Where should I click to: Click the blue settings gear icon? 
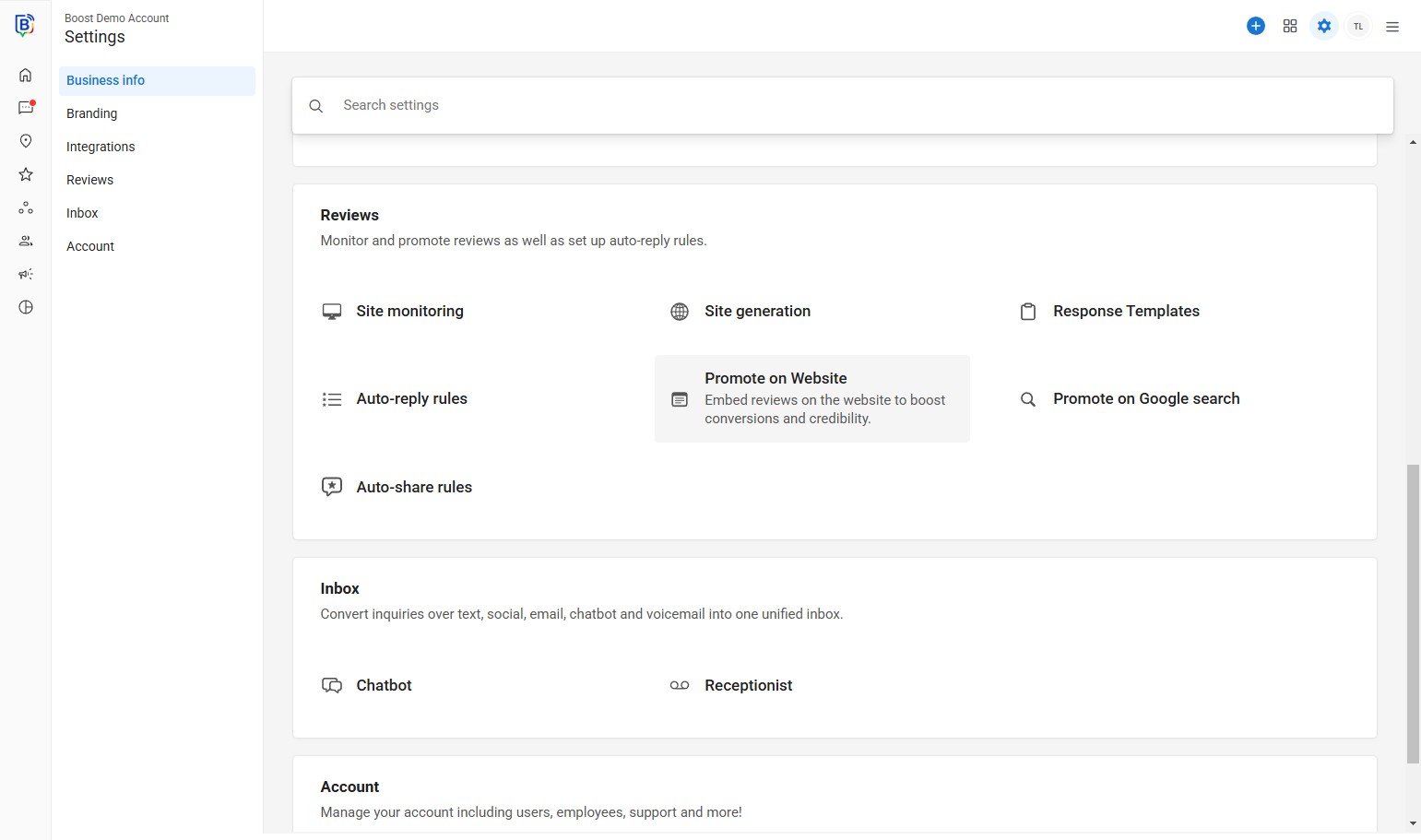[1323, 26]
